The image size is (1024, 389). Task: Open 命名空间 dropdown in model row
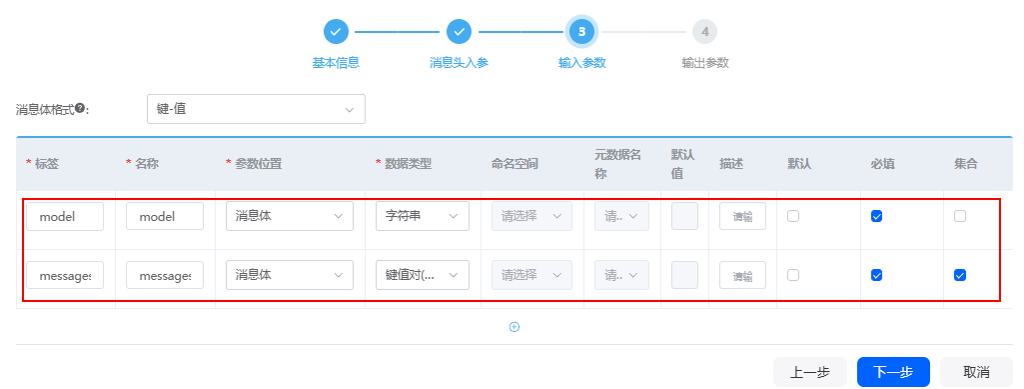point(532,216)
